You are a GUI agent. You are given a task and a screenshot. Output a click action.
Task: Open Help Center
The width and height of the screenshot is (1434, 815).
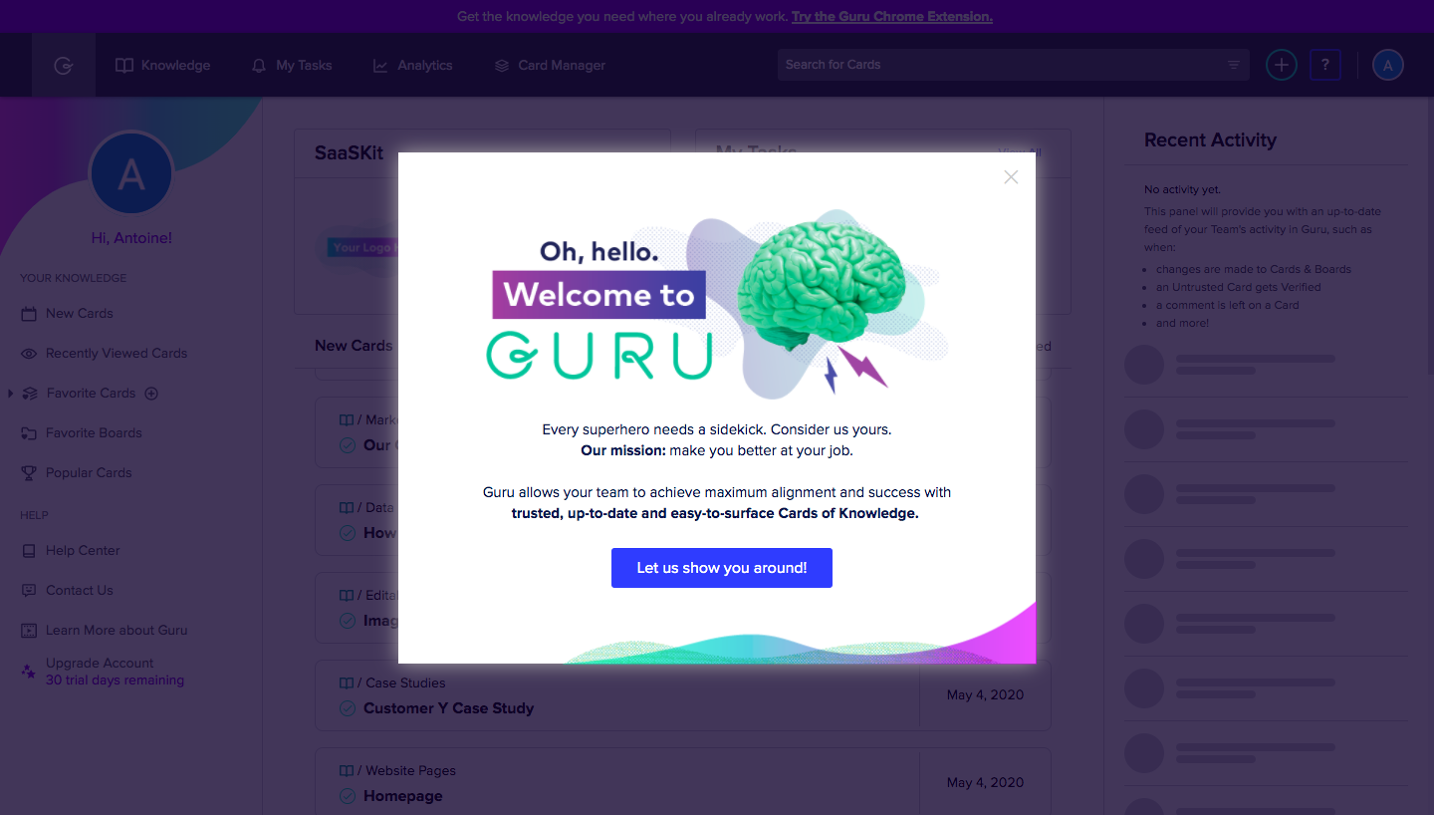coord(82,550)
